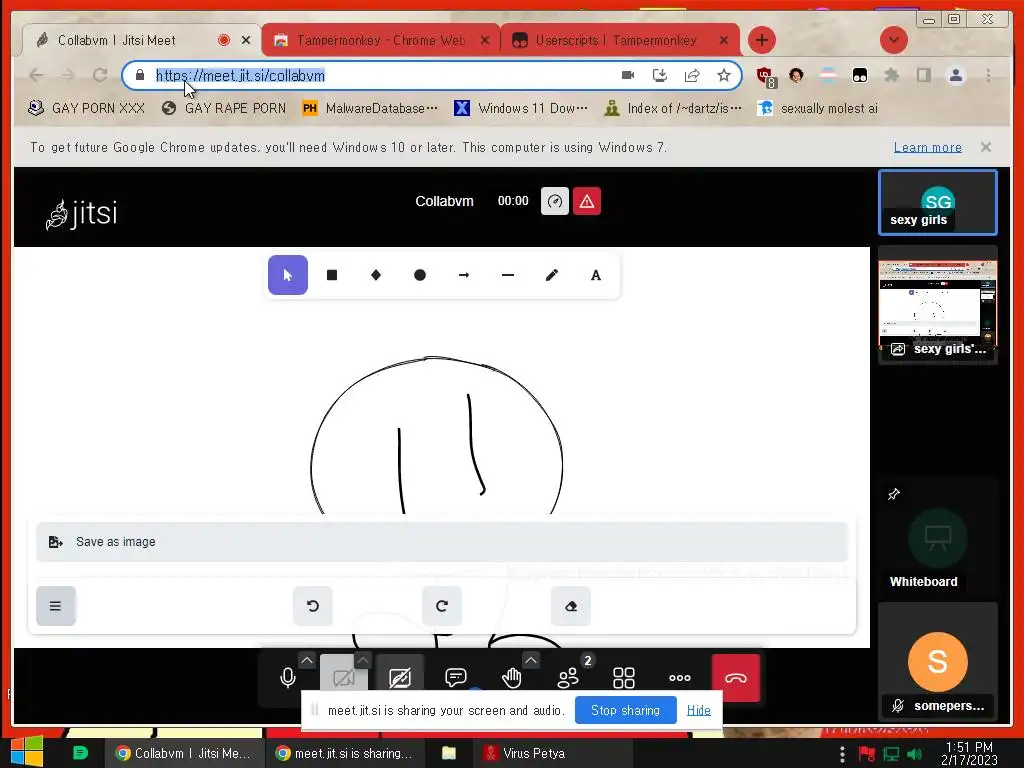
Task: Open the participants list
Action: (568, 678)
